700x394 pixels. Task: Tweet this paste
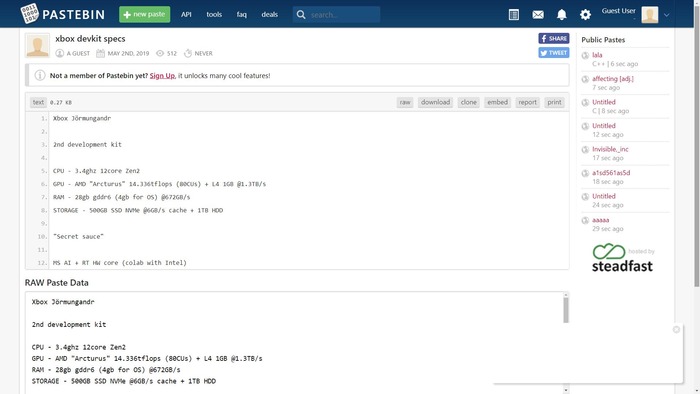(x=554, y=53)
